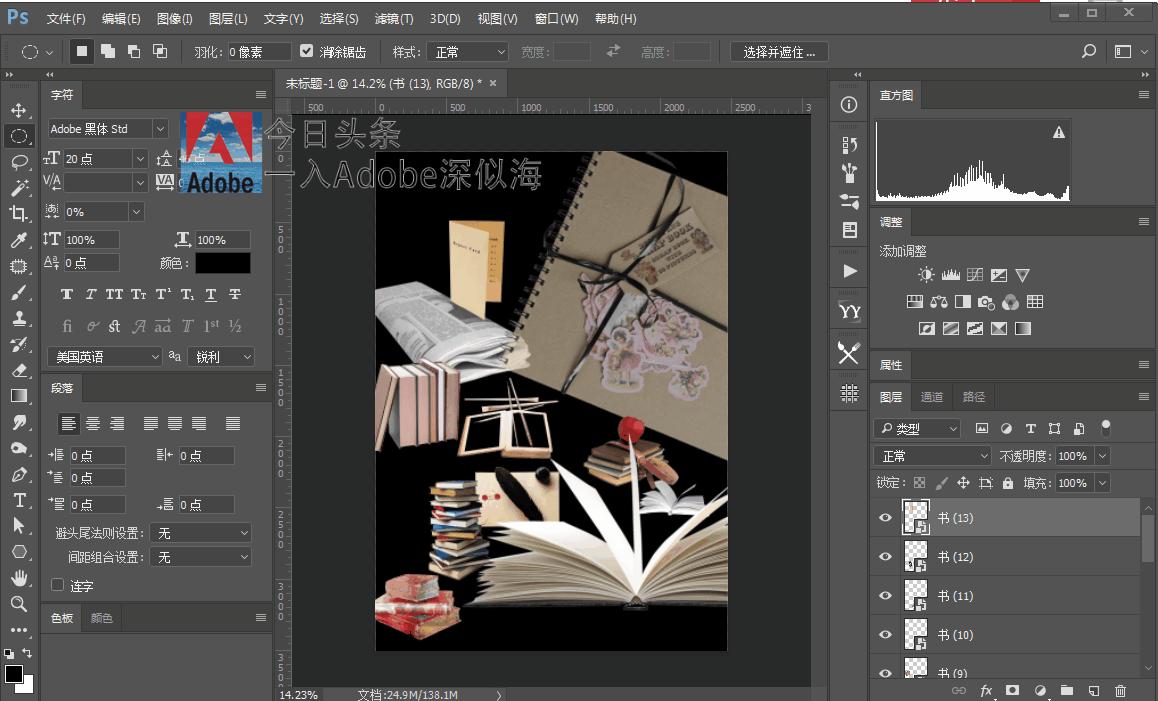The image size is (1158, 701).
Task: Open the anti-aliasing dropdown 锐利
Action: click(x=221, y=356)
